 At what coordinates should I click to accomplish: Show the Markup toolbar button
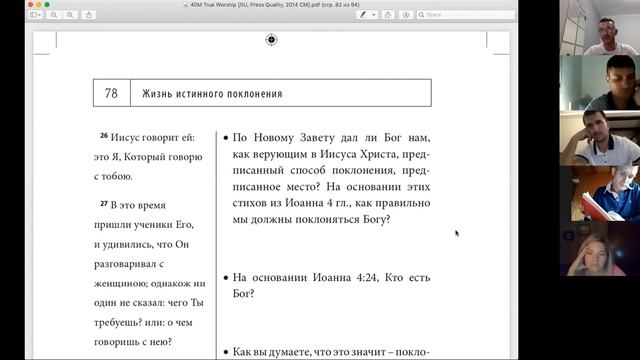click(x=406, y=15)
